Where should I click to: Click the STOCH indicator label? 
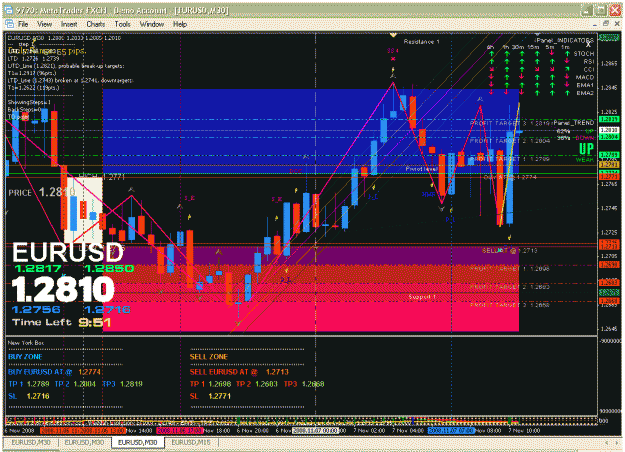(584, 53)
